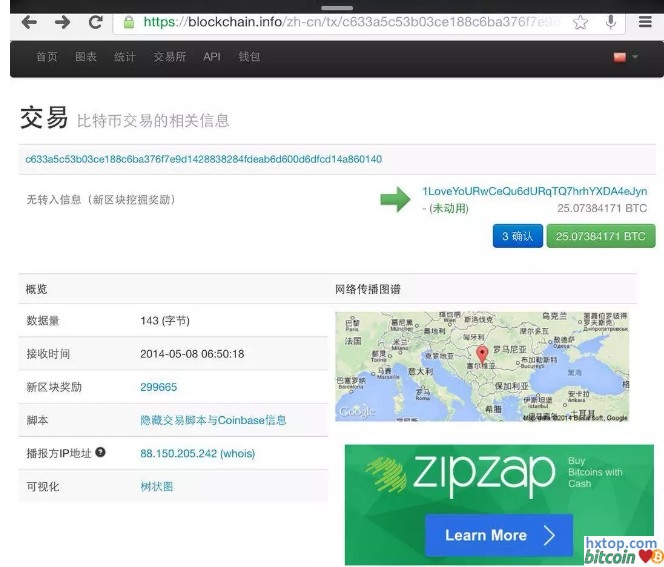Reload the page with the refresh icon
Screen dimensions: 664x567
[x=95, y=21]
